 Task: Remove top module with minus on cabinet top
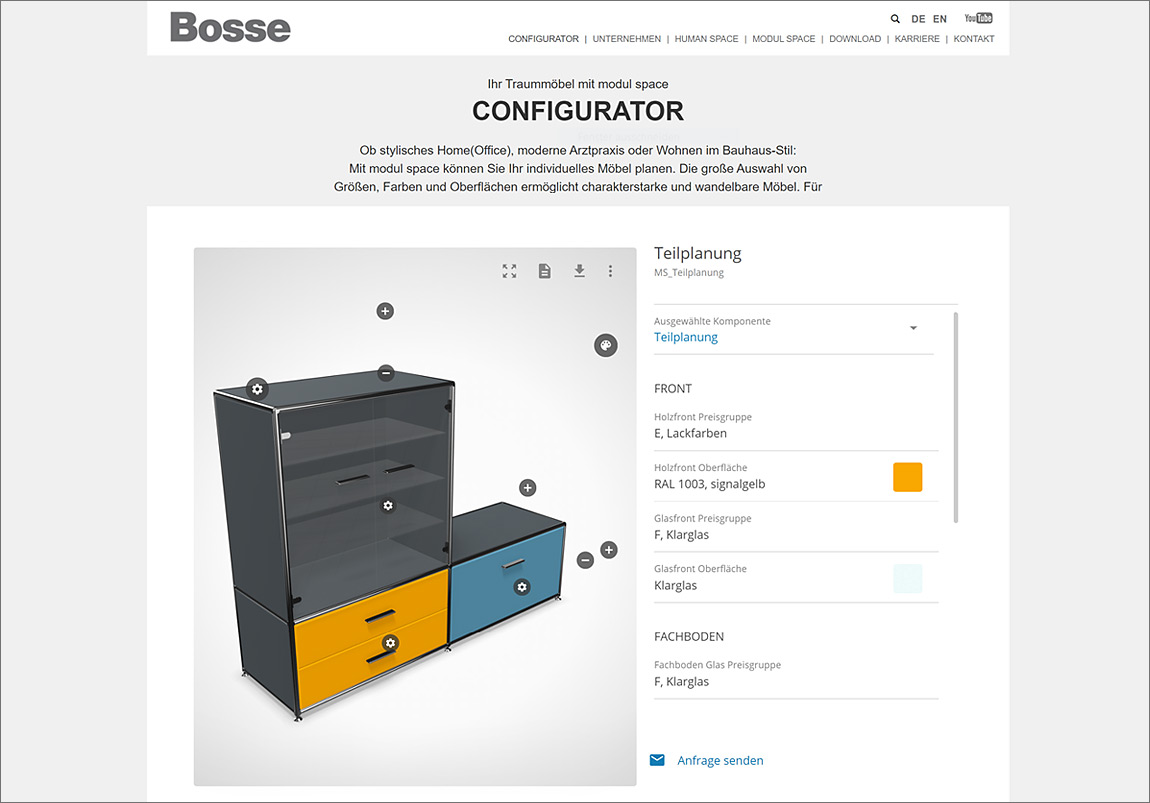pos(386,373)
